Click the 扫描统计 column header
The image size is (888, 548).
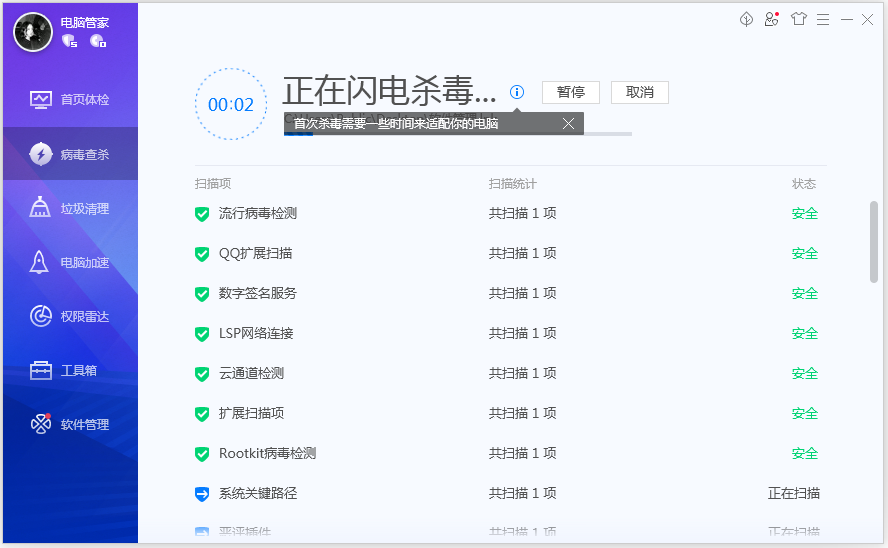click(513, 183)
